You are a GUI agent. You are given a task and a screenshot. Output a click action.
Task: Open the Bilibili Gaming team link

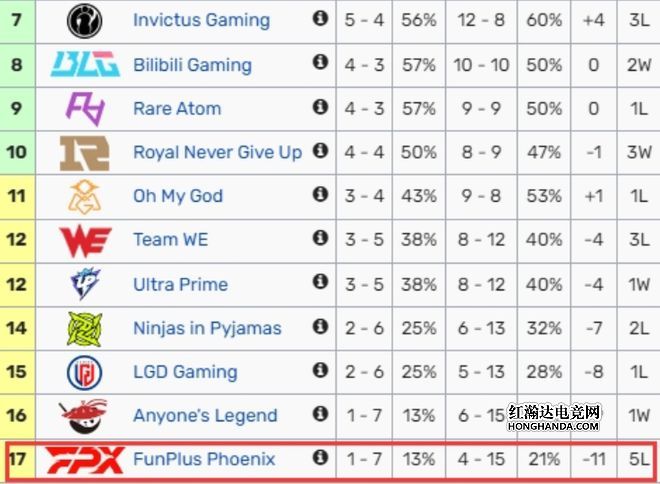(192, 65)
